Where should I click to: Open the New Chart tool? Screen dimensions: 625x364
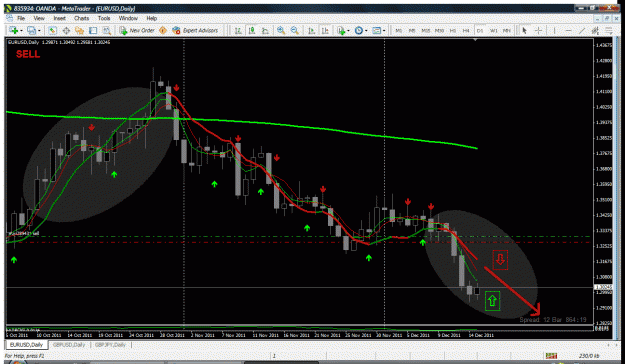coord(14,30)
